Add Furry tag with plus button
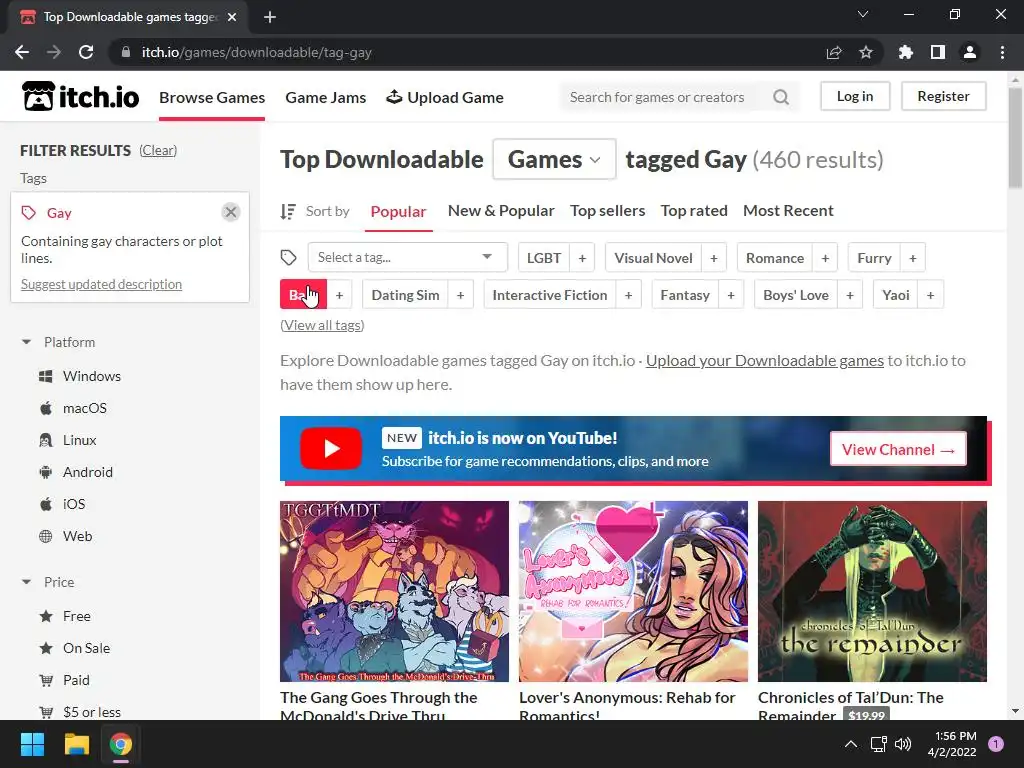 pos(913,258)
